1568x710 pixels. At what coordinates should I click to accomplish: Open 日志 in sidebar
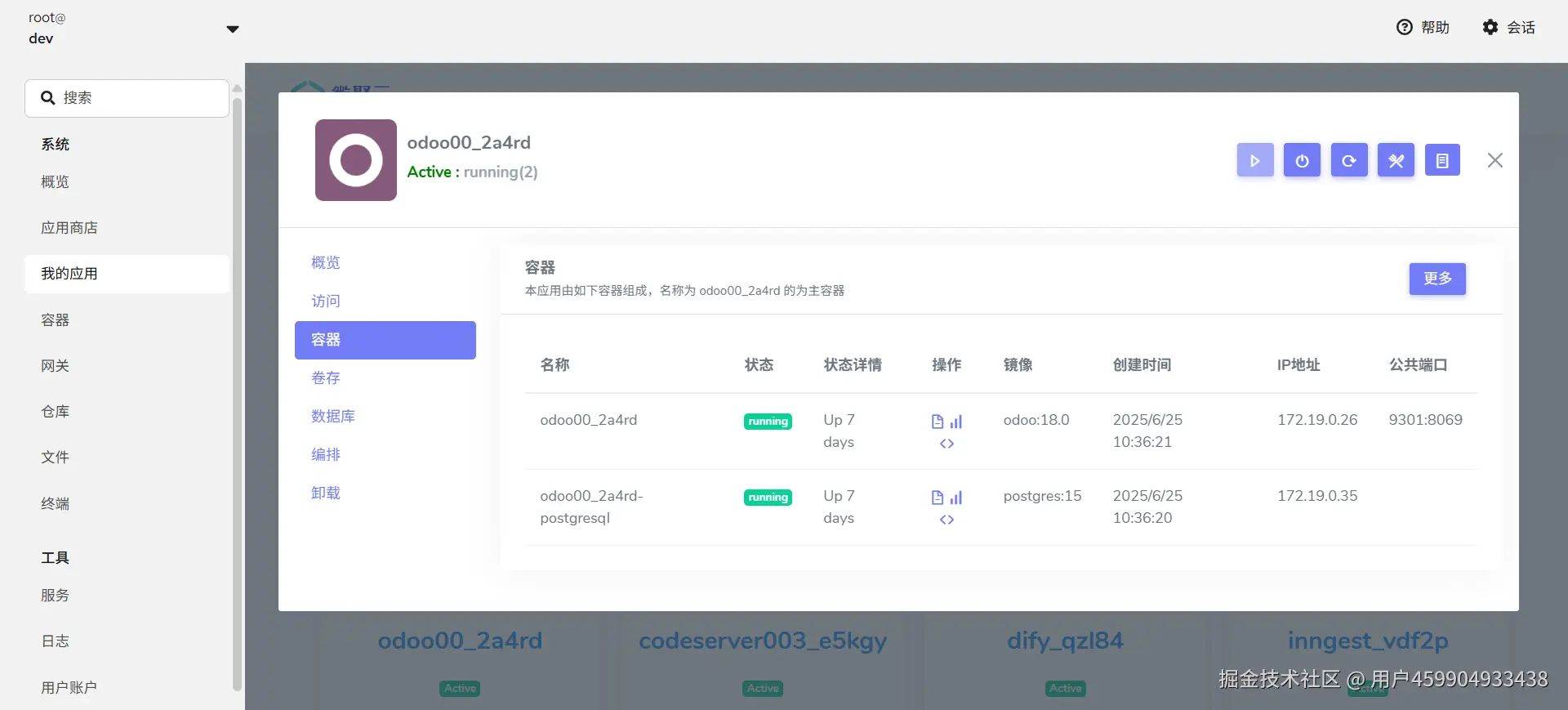coord(127,641)
